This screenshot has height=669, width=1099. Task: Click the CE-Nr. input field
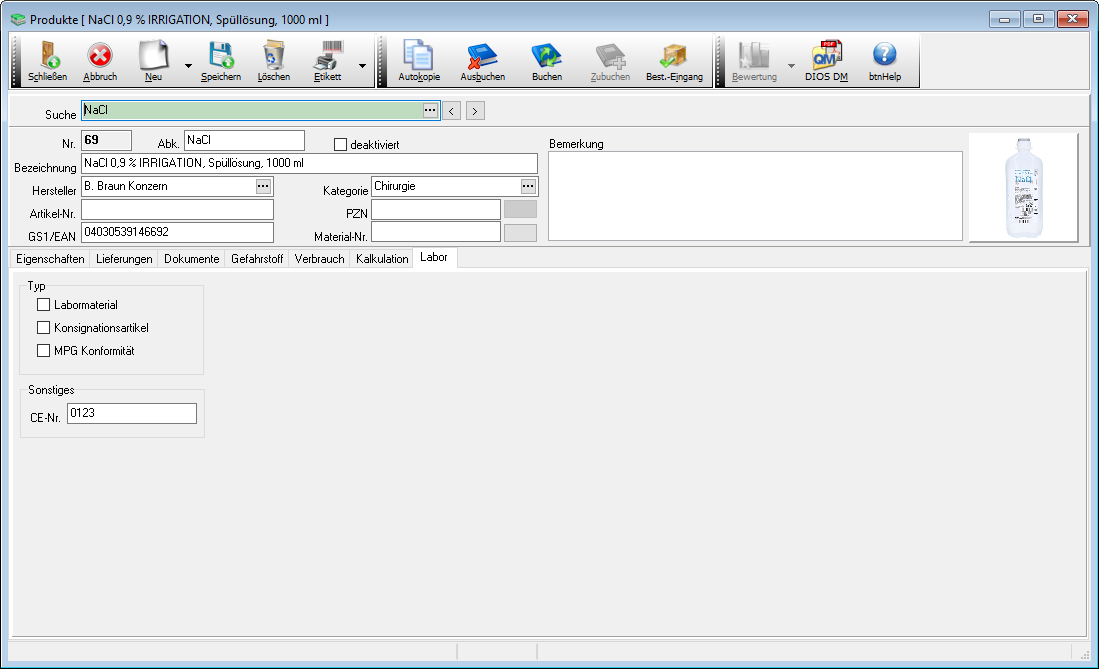(x=132, y=414)
